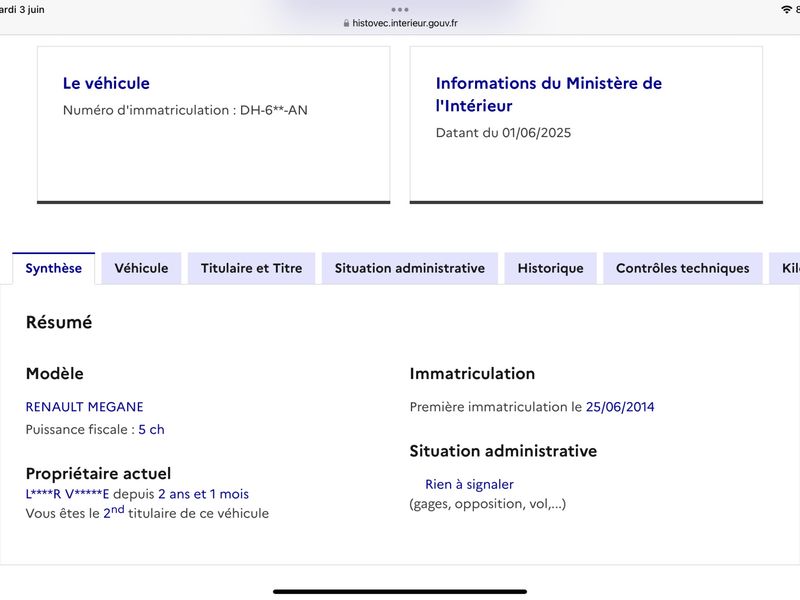This screenshot has height=600, width=800.
Task: Click the Rien à signaler status
Action: (x=469, y=484)
